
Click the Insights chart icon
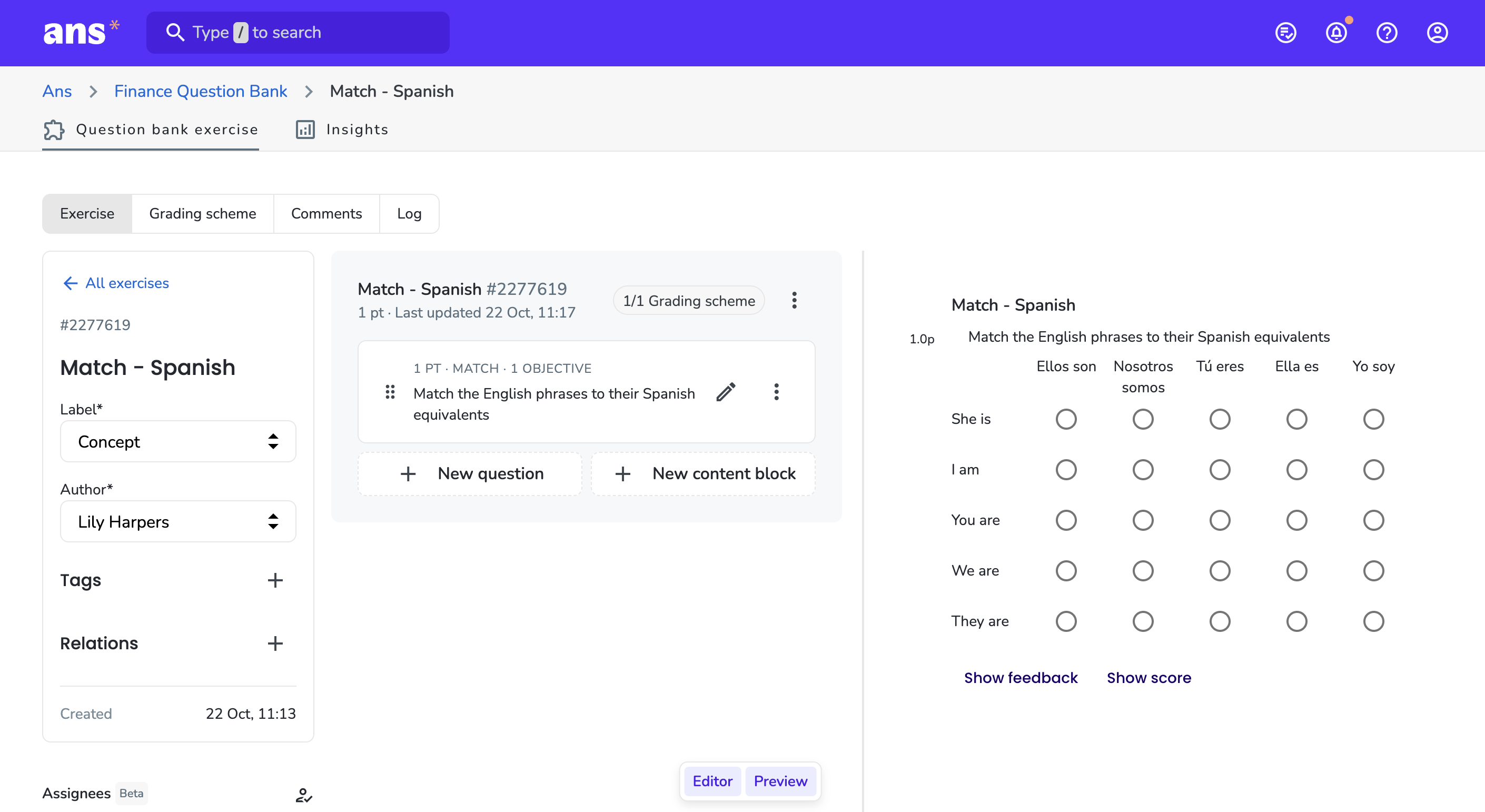click(x=305, y=130)
